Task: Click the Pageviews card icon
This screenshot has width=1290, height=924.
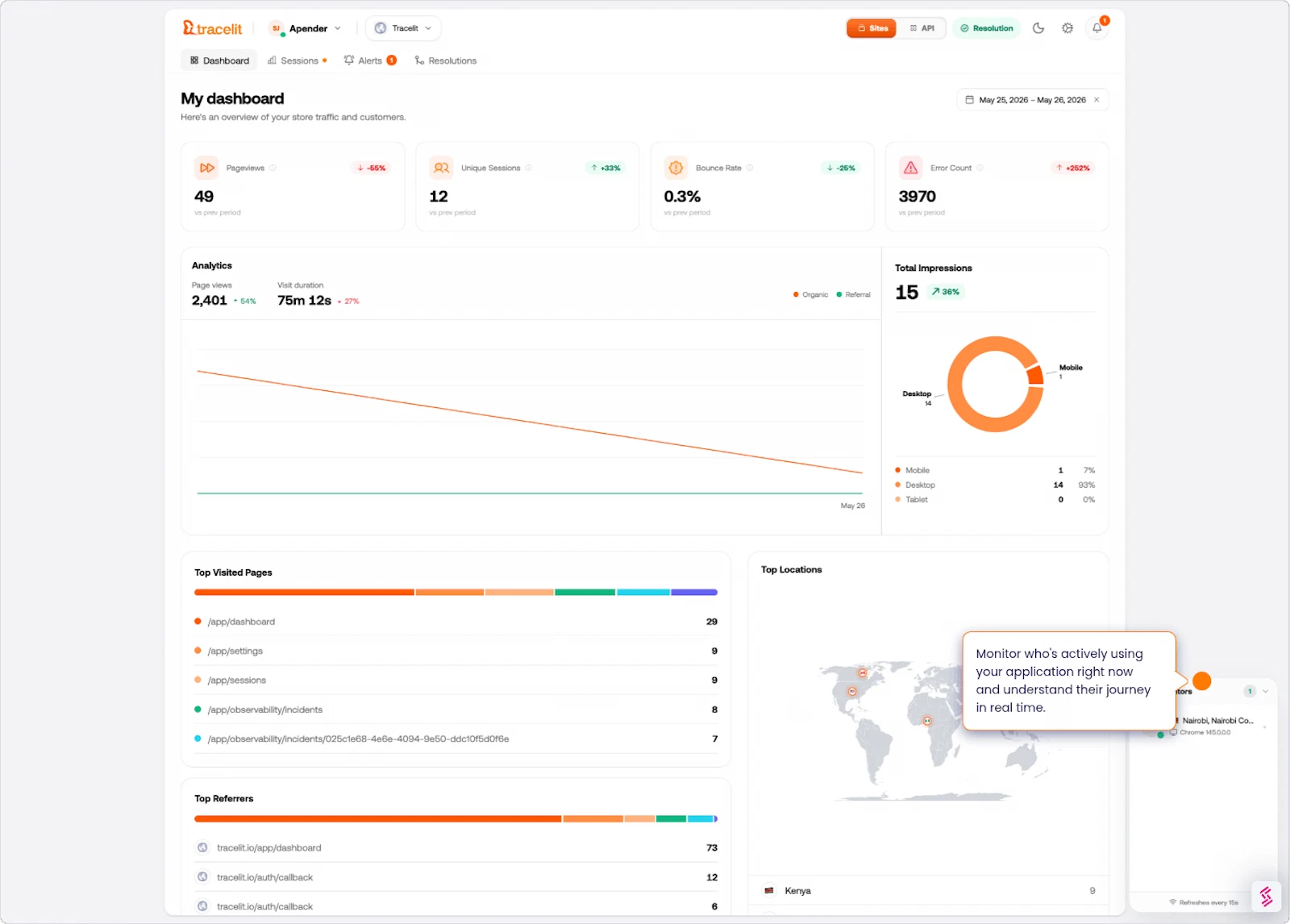Action: [207, 168]
